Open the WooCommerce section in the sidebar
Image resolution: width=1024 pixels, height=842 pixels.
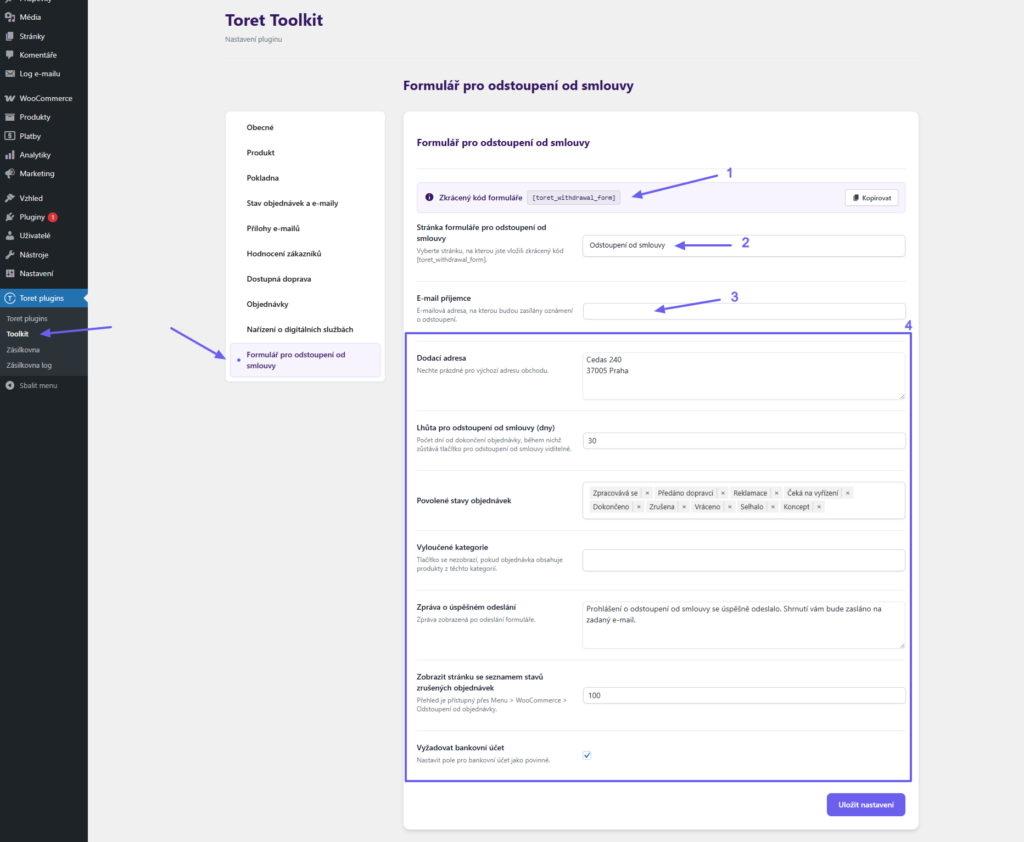click(x=10, y=98)
